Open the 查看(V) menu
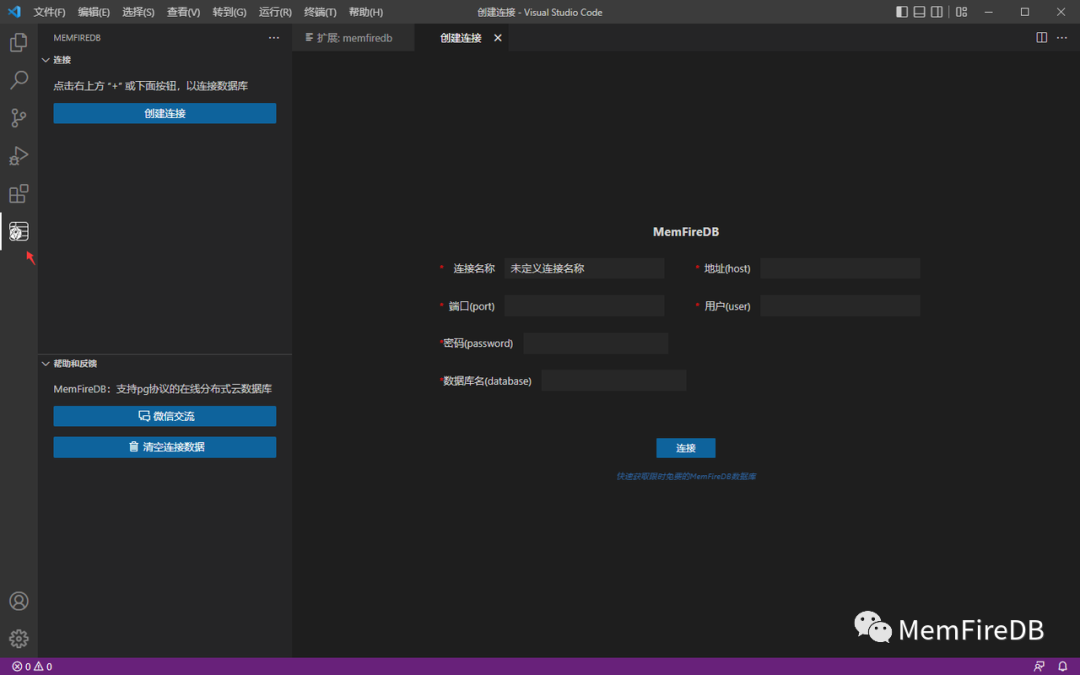The height and width of the screenshot is (675, 1080). pos(183,12)
